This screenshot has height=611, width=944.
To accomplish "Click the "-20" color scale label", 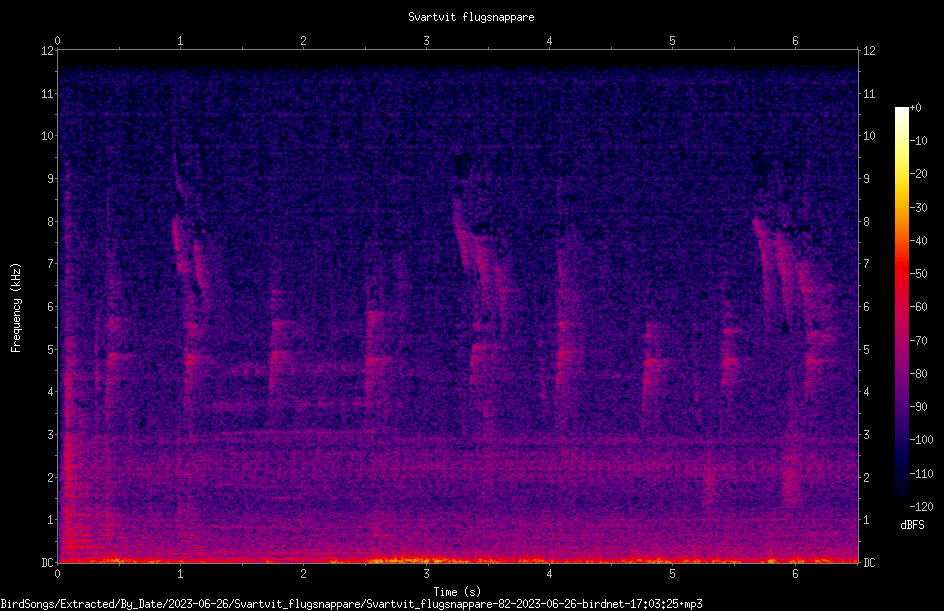I will click(x=919, y=174).
